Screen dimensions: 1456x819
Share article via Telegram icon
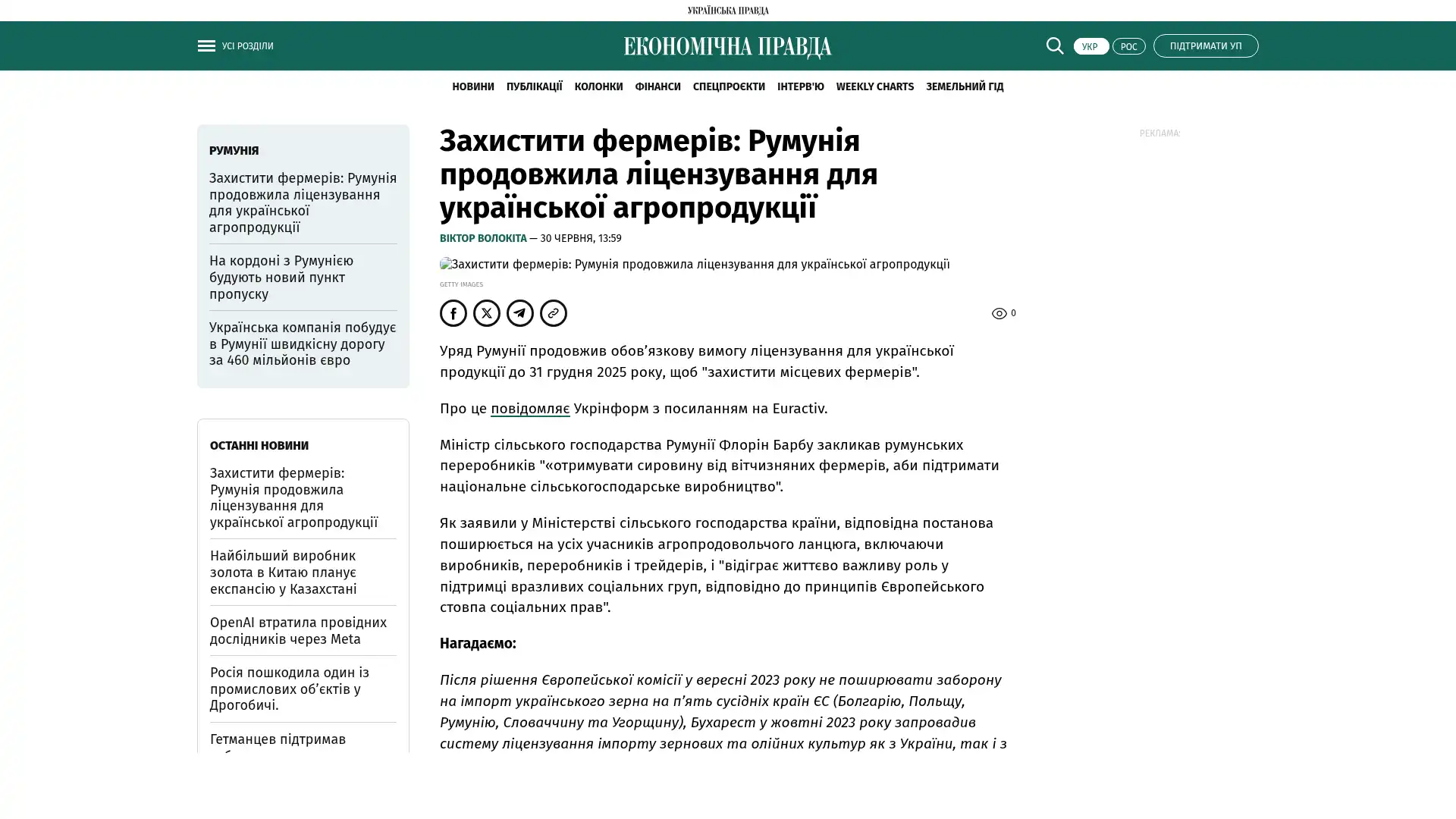tap(520, 313)
